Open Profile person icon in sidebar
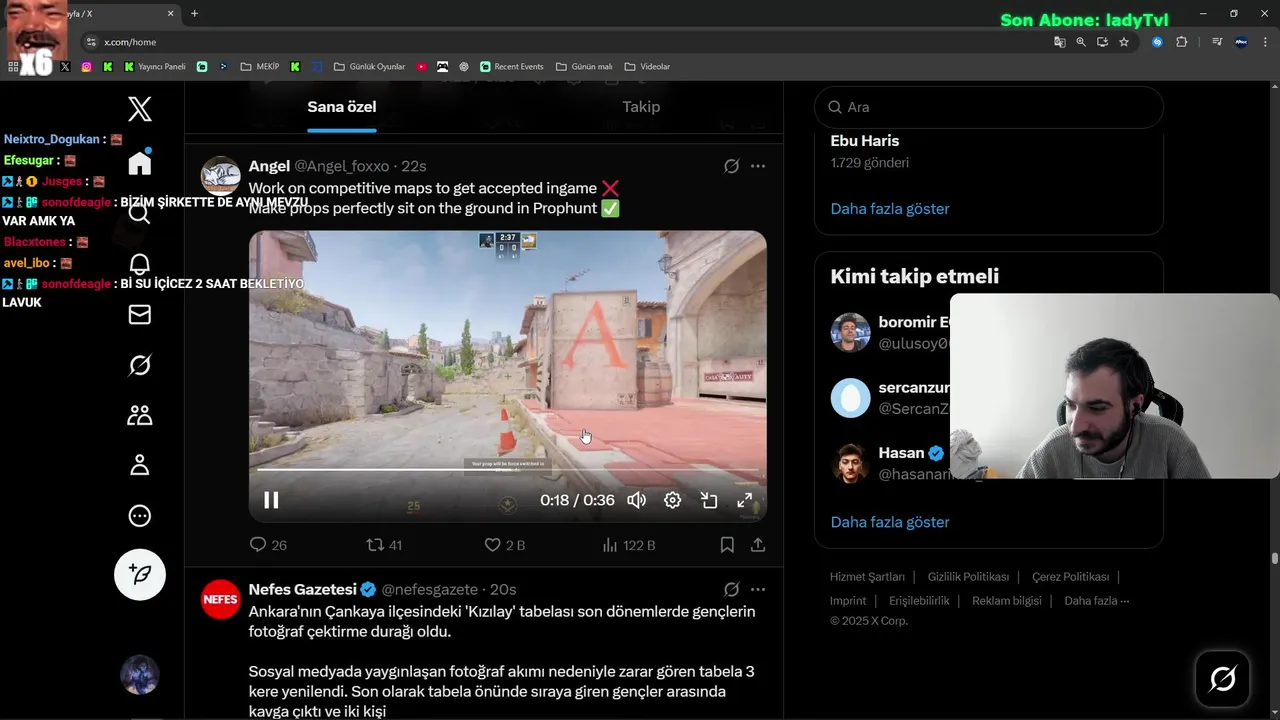The width and height of the screenshot is (1280, 720). [x=140, y=465]
